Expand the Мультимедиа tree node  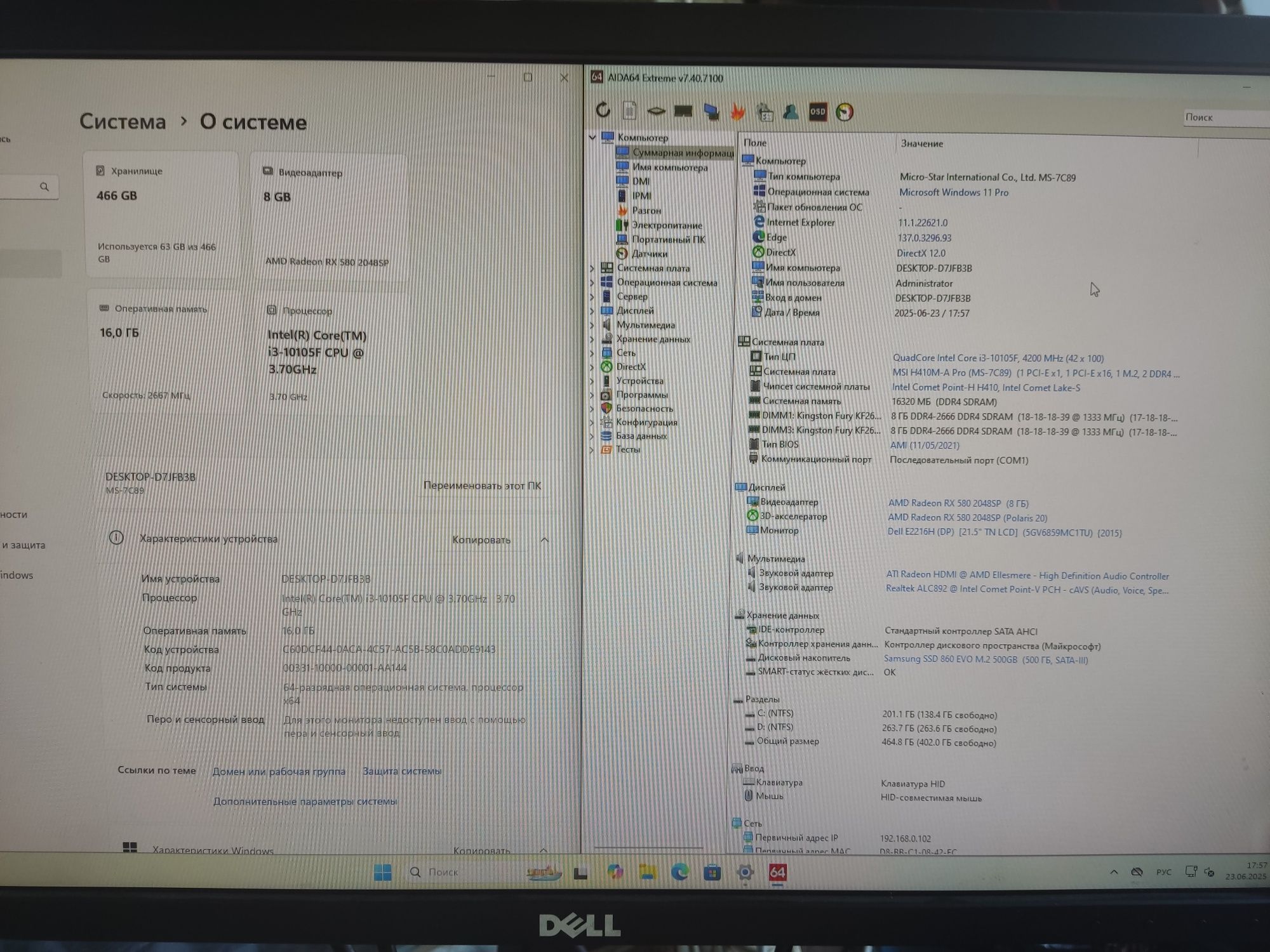coord(592,325)
